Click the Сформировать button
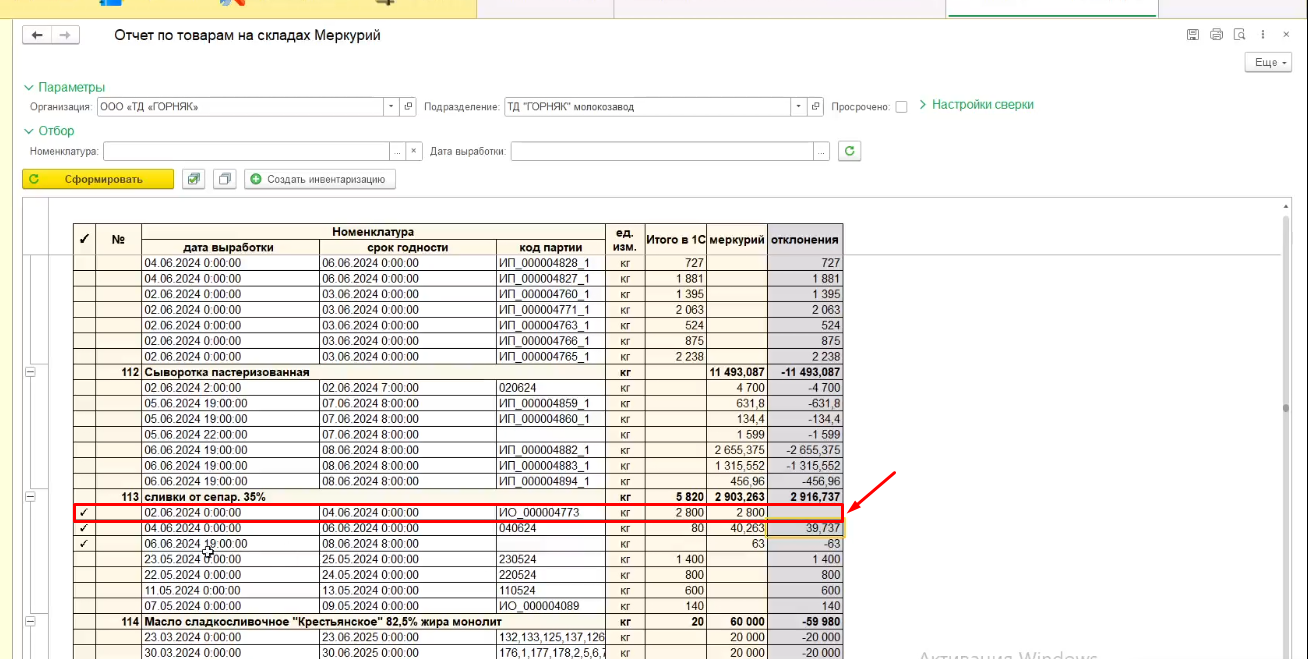The height and width of the screenshot is (659, 1308). [x=98, y=179]
